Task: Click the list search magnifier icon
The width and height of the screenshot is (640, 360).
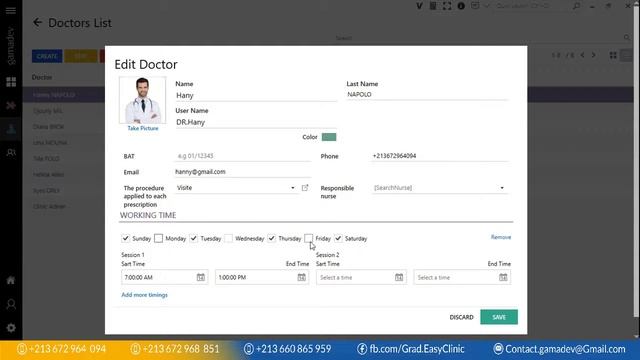Action: coord(627,38)
